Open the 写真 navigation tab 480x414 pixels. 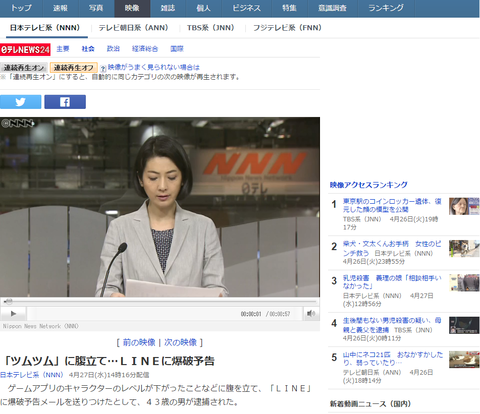point(96,8)
